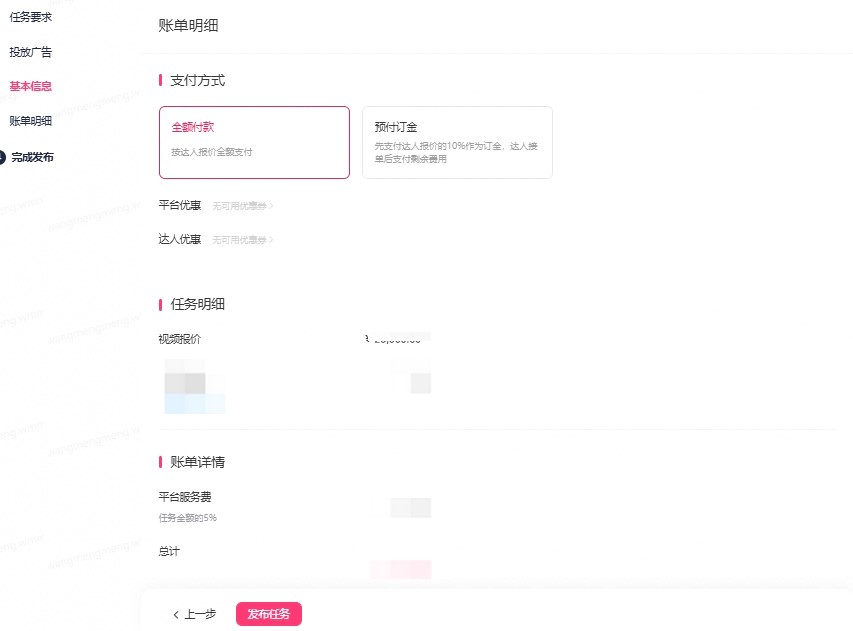This screenshot has height=631, width=853.
Task: Click the back chevron beside 上一步
Action: [176, 615]
